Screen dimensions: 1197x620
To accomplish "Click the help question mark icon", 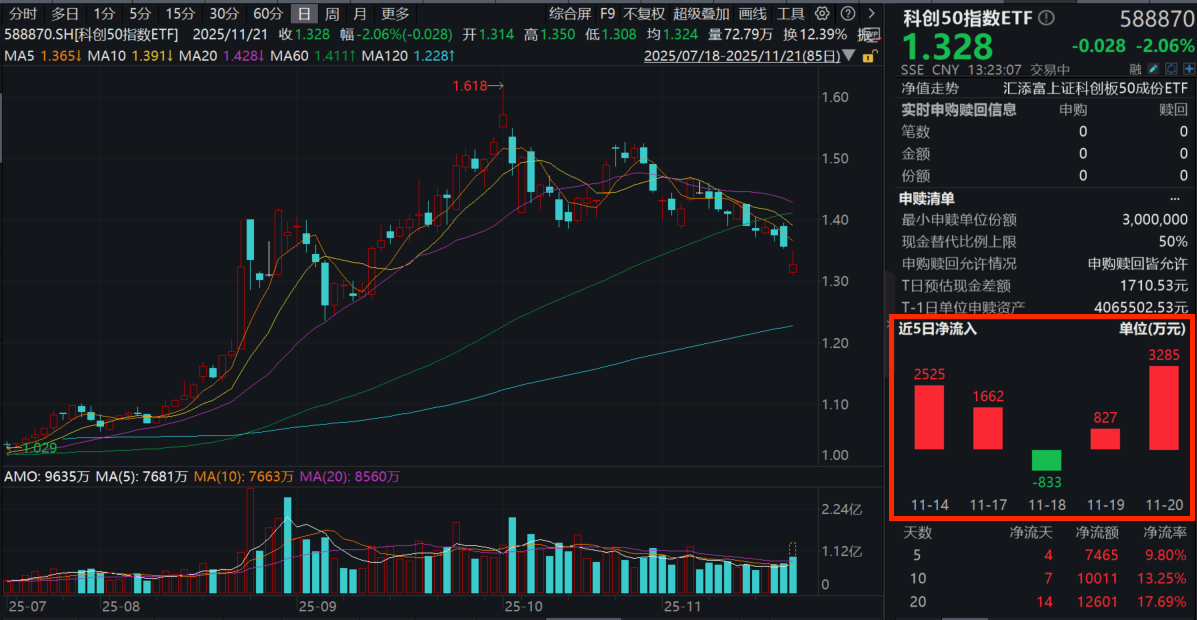I will (847, 14).
